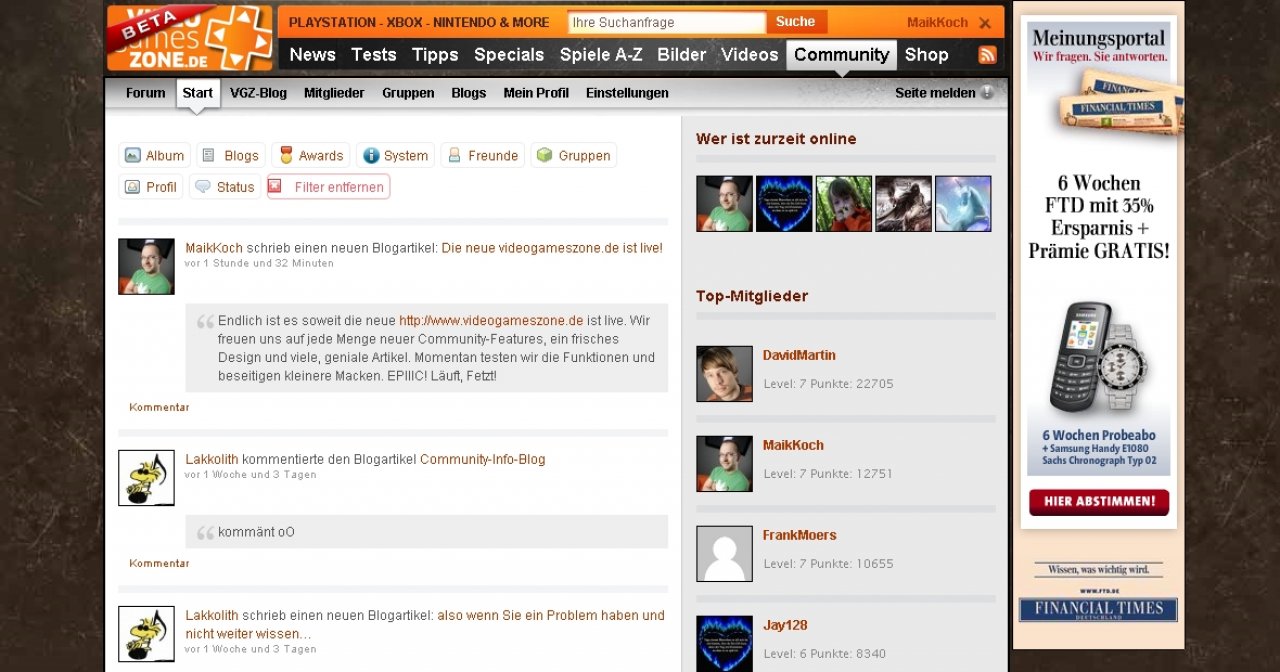Open the Tipps menu

coord(435,55)
